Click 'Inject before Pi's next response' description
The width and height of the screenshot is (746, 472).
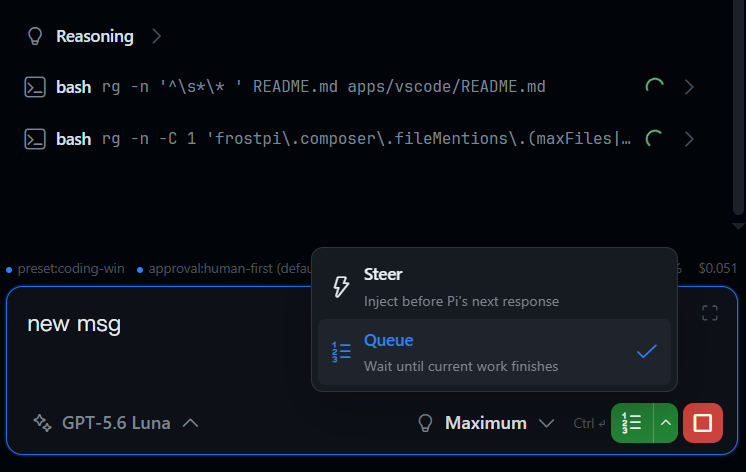[461, 302]
